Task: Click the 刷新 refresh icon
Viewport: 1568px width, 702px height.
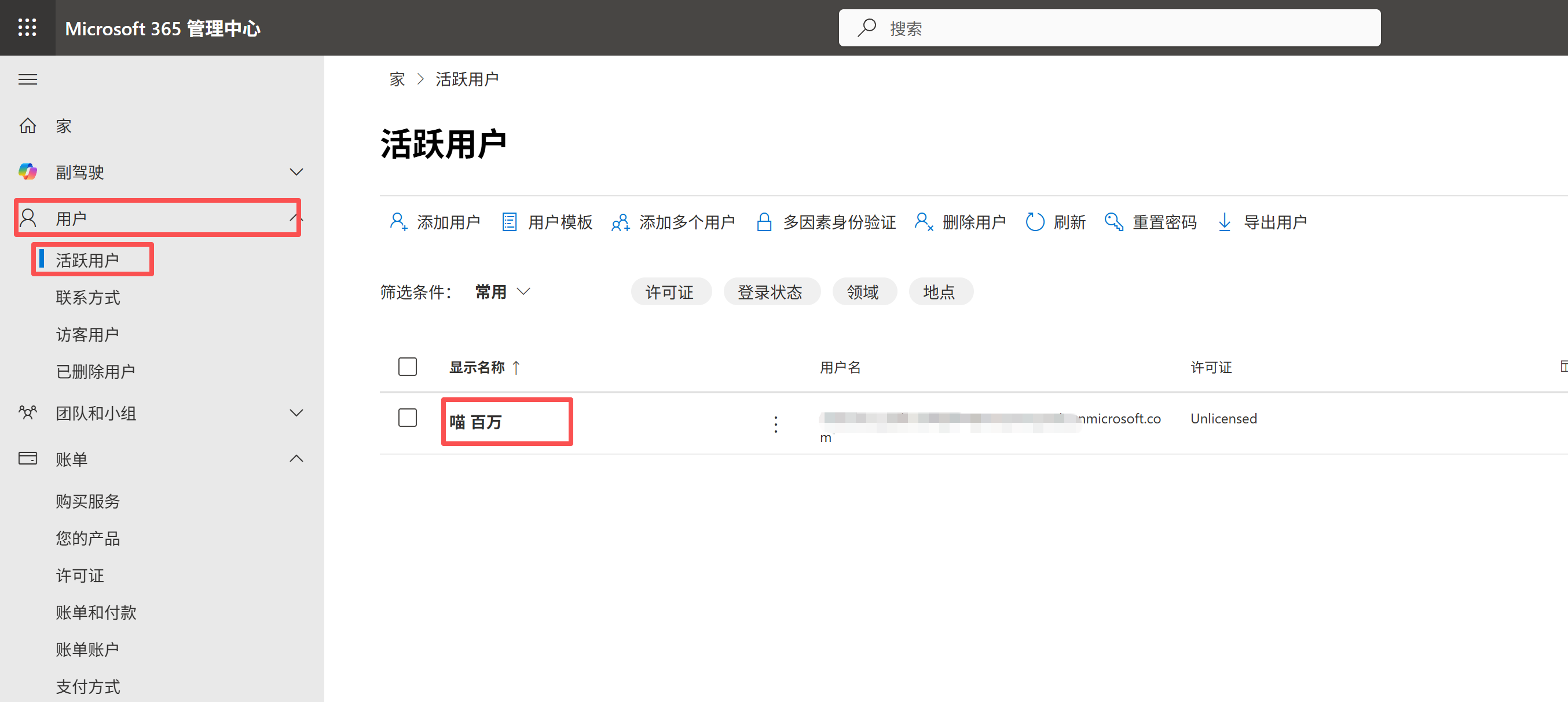Action: click(1034, 222)
